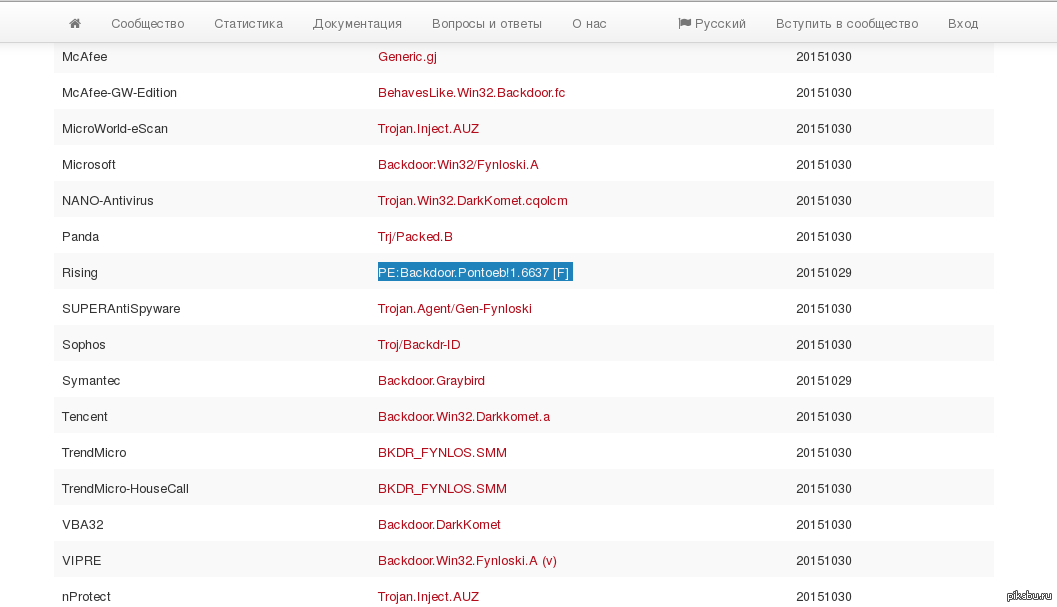Click Panda result Trj/Packed.B

coord(415,237)
